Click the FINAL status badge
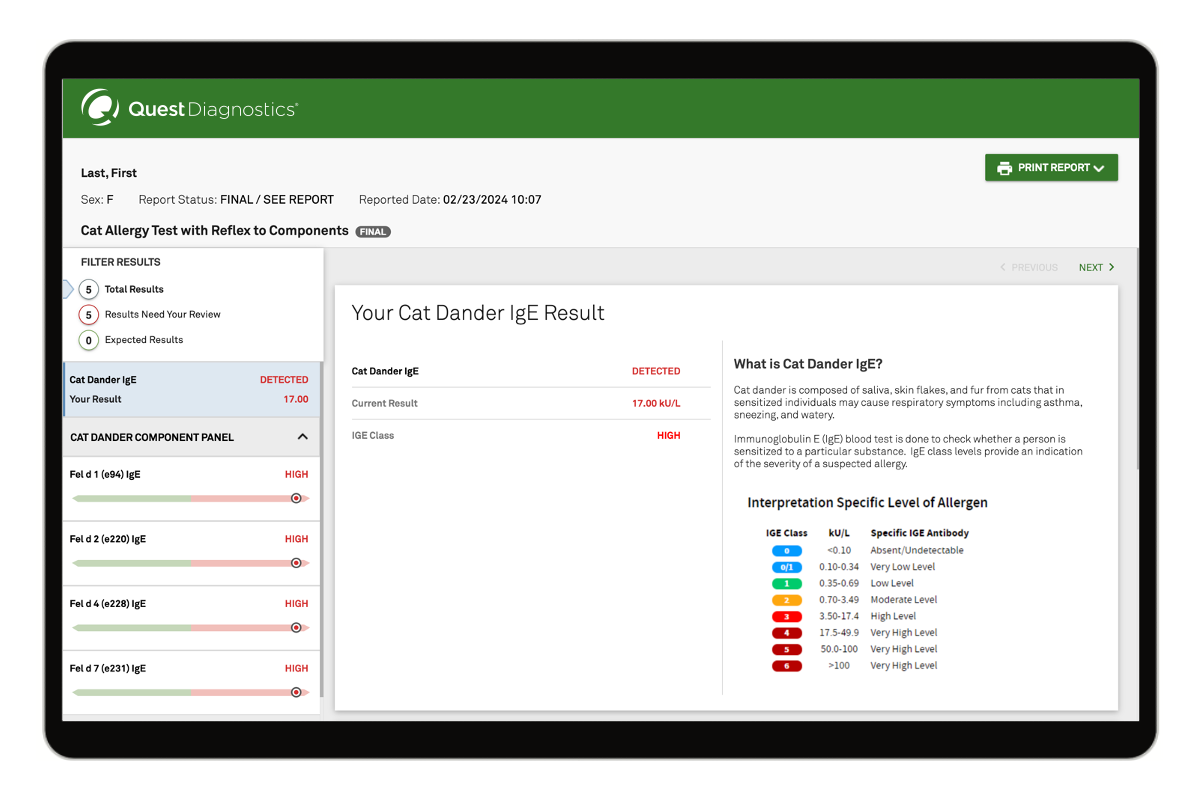Viewport: 1200px width, 800px height. tap(373, 232)
